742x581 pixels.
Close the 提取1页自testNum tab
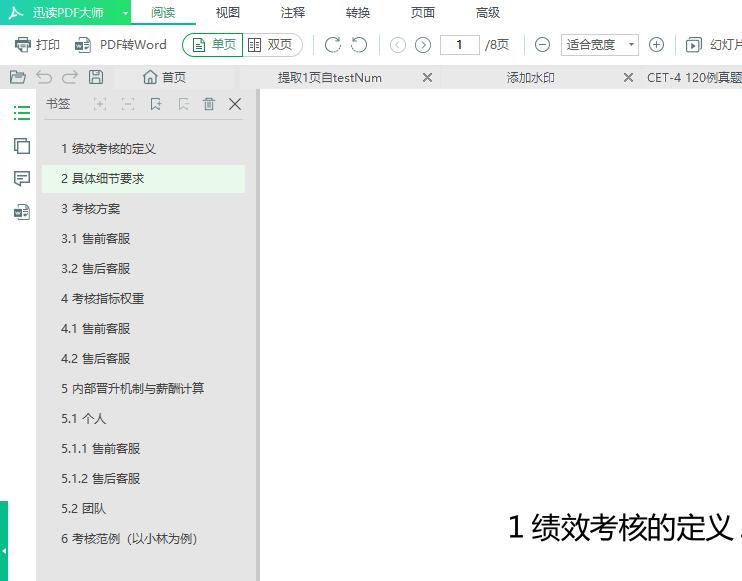[x=427, y=78]
